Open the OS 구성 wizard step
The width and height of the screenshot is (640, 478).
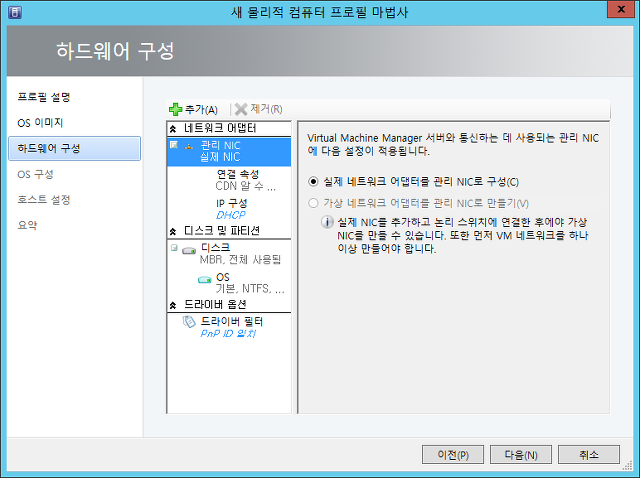pyautogui.click(x=35, y=174)
